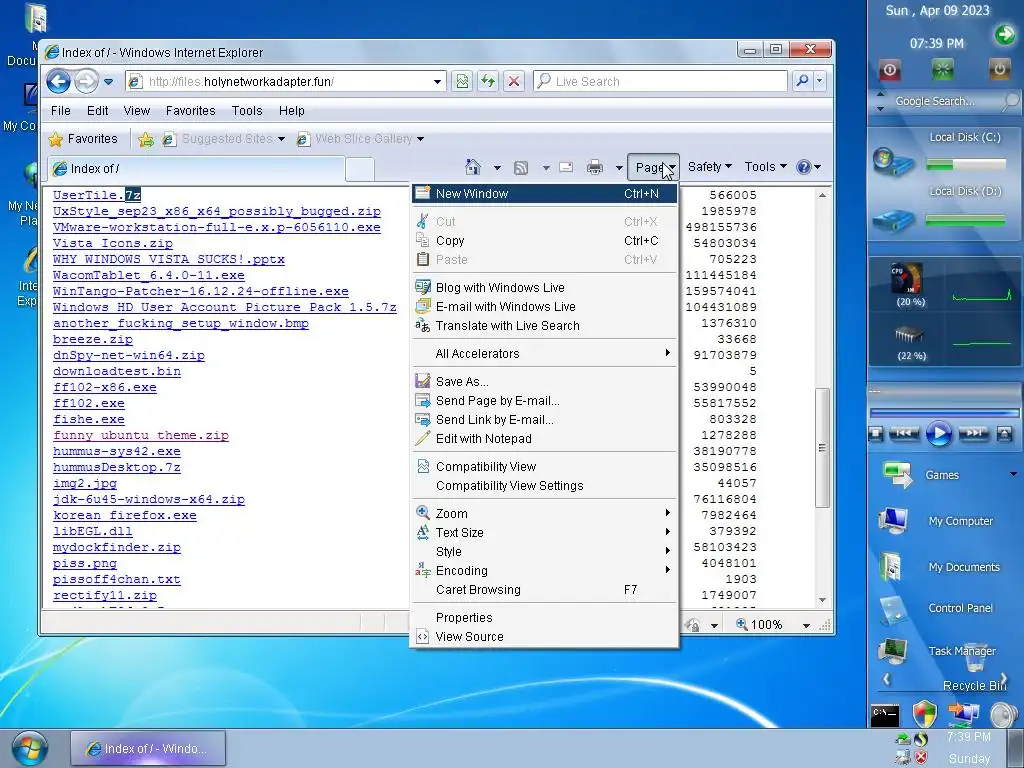1024x768 pixels.
Task: Stop loading with the red X icon
Action: (x=514, y=82)
